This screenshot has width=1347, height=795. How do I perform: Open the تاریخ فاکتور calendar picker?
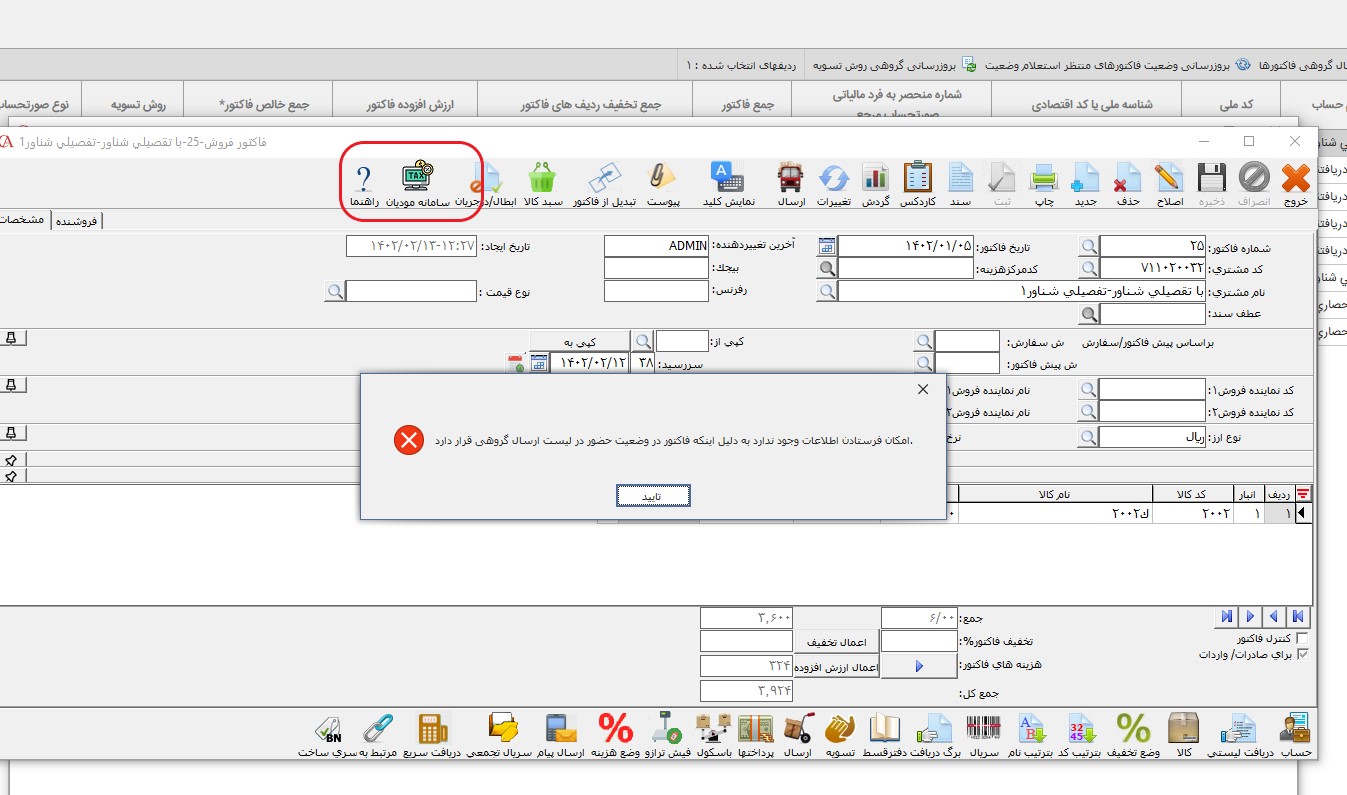[x=826, y=247]
